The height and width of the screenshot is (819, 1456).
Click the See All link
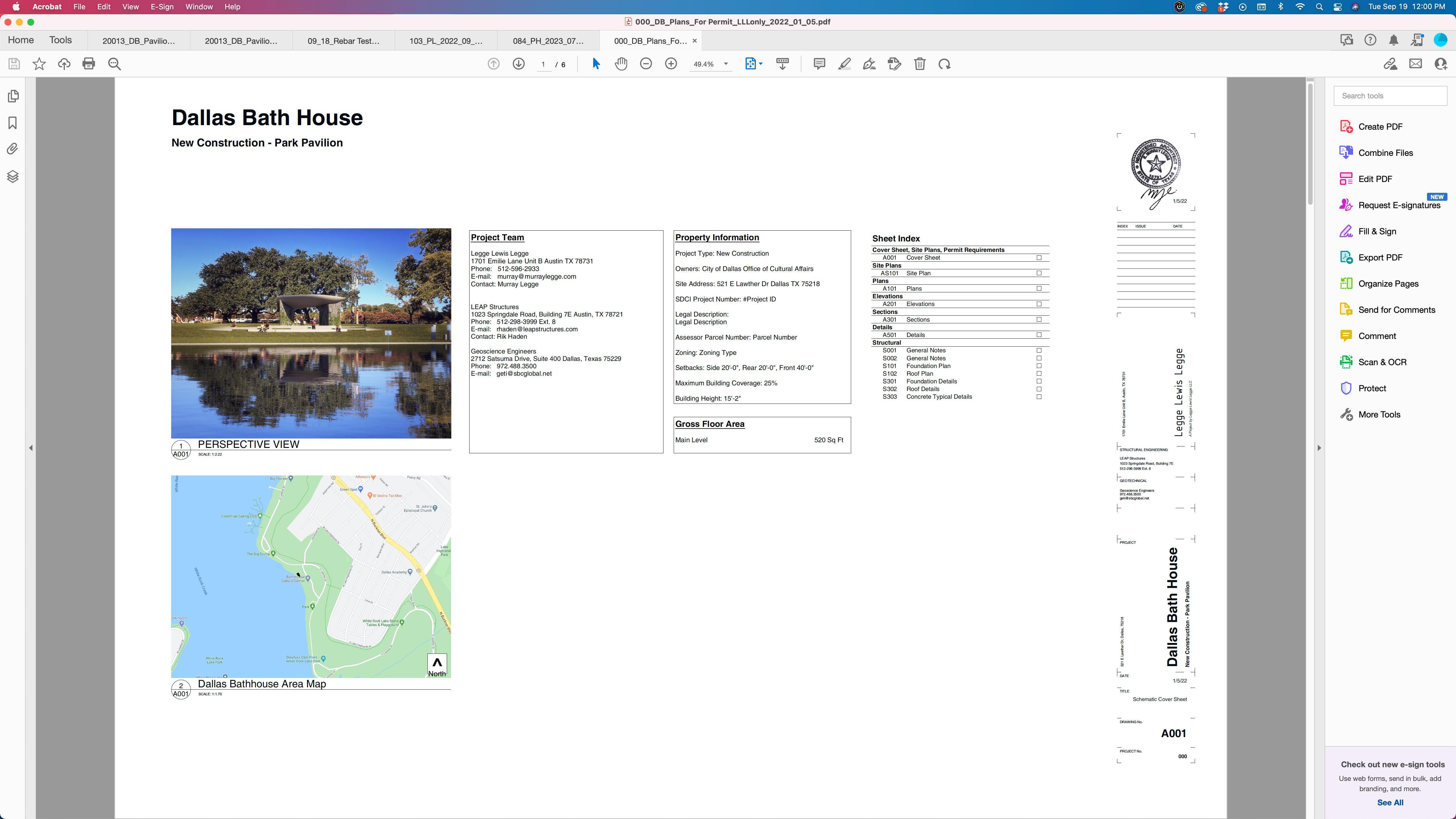point(1390,803)
